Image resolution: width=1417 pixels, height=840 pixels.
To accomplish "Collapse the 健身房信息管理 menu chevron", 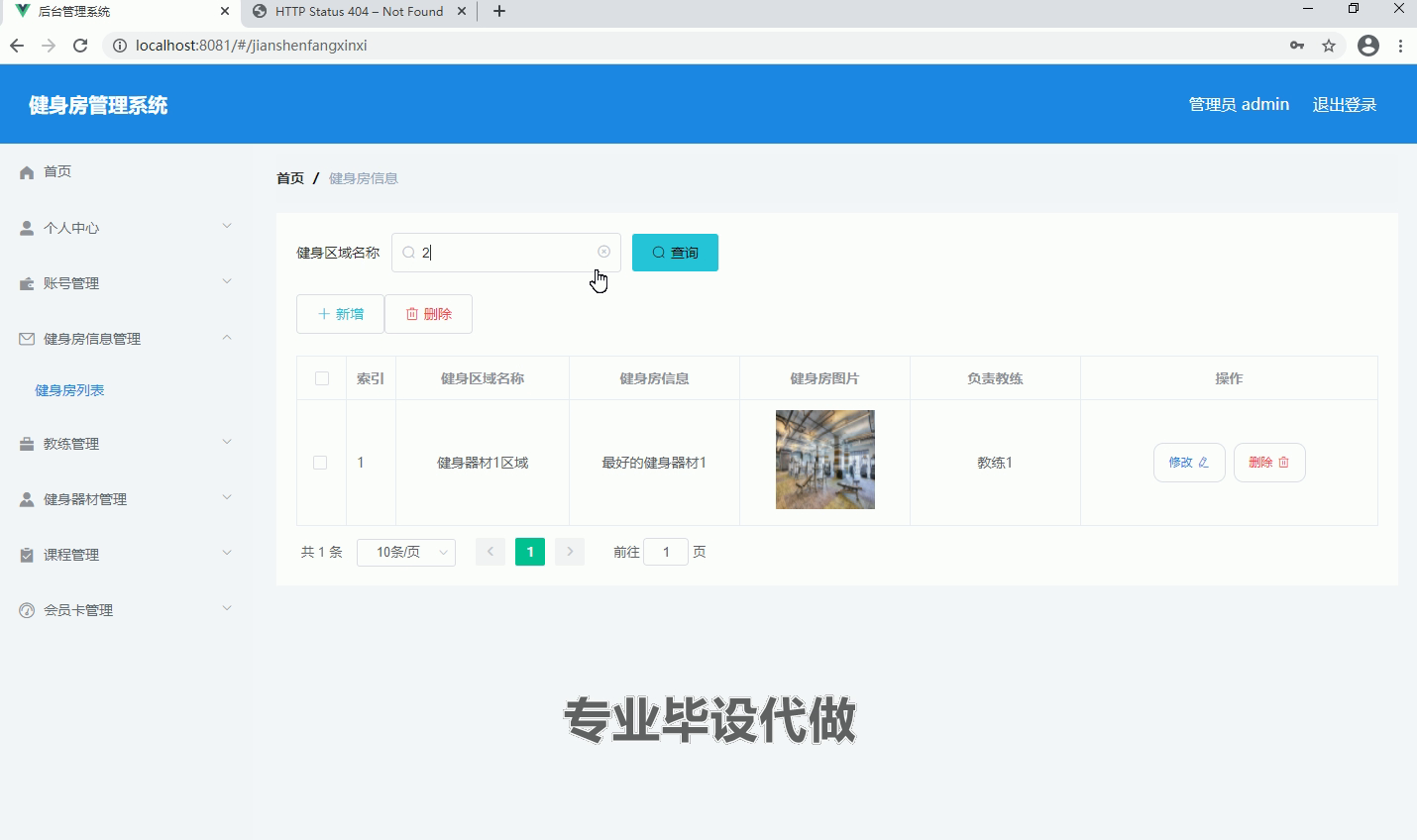I will tap(227, 338).
